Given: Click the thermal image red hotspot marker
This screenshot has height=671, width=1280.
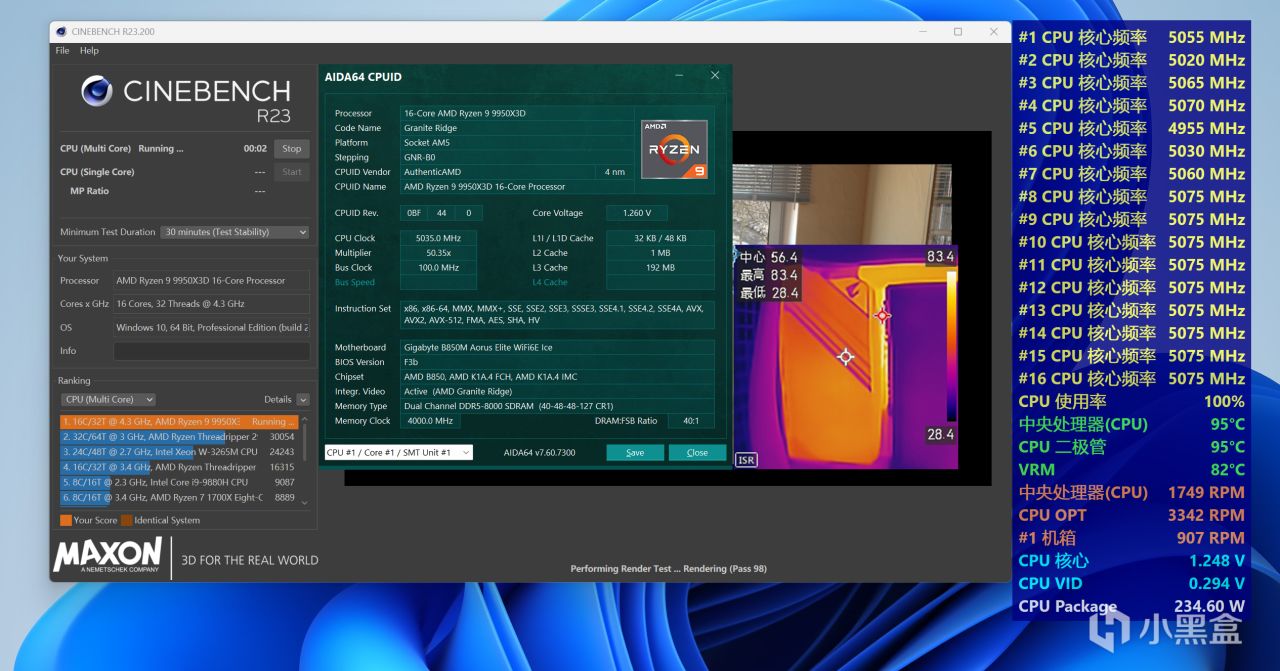Looking at the screenshot, I should [x=882, y=316].
